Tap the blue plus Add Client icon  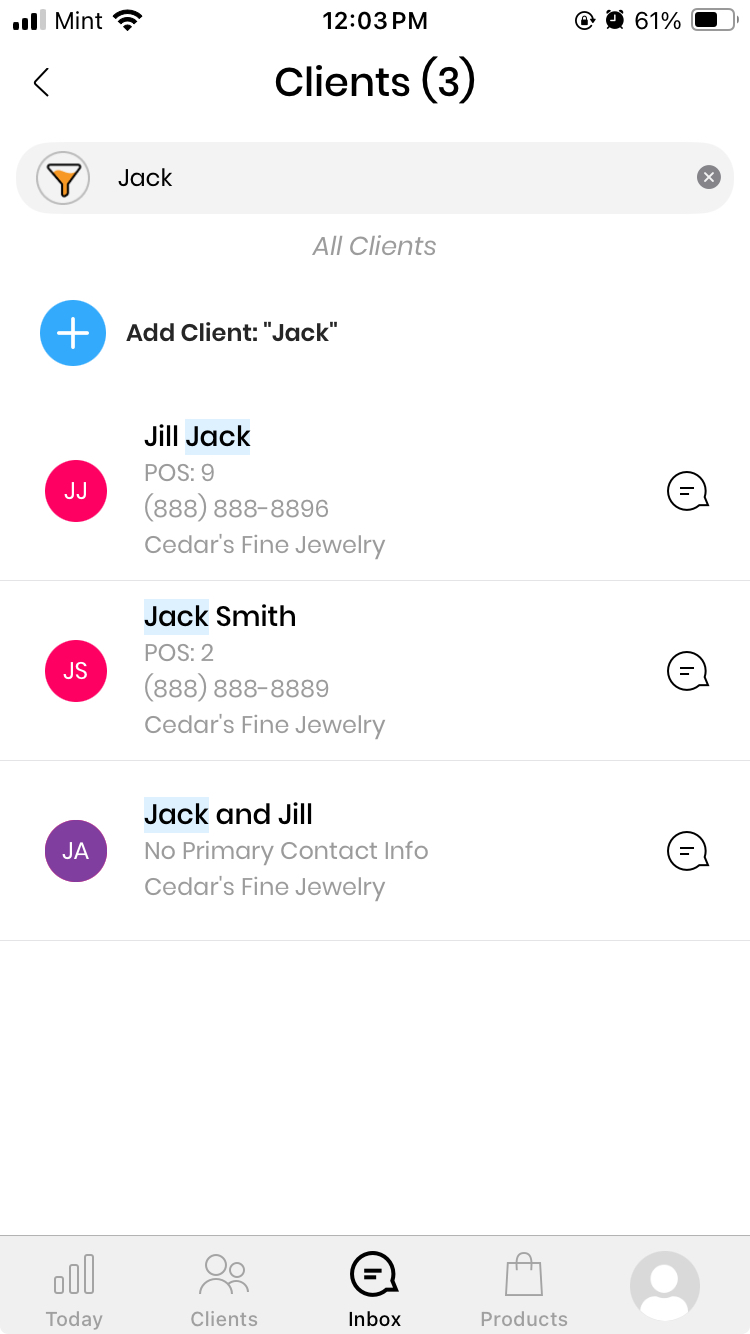pyautogui.click(x=73, y=333)
